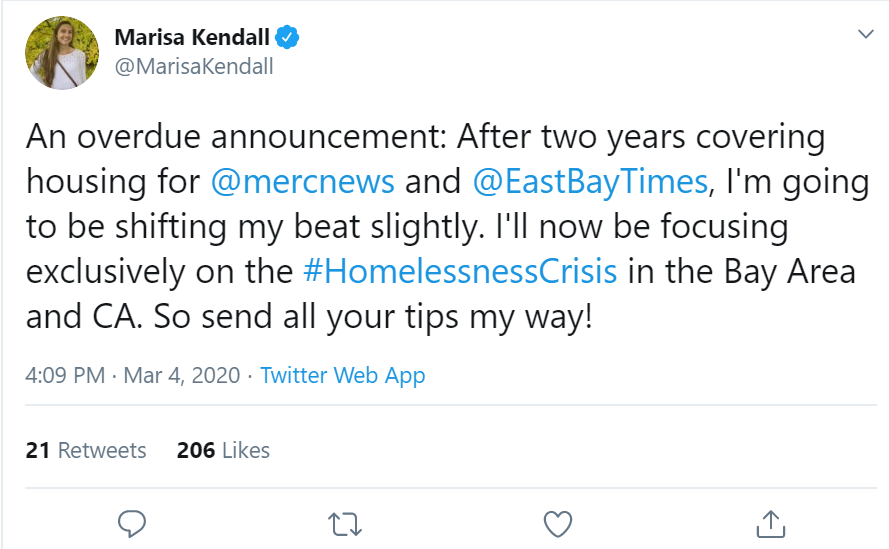Open Marisa Kendall's profile photo

pos(62,53)
